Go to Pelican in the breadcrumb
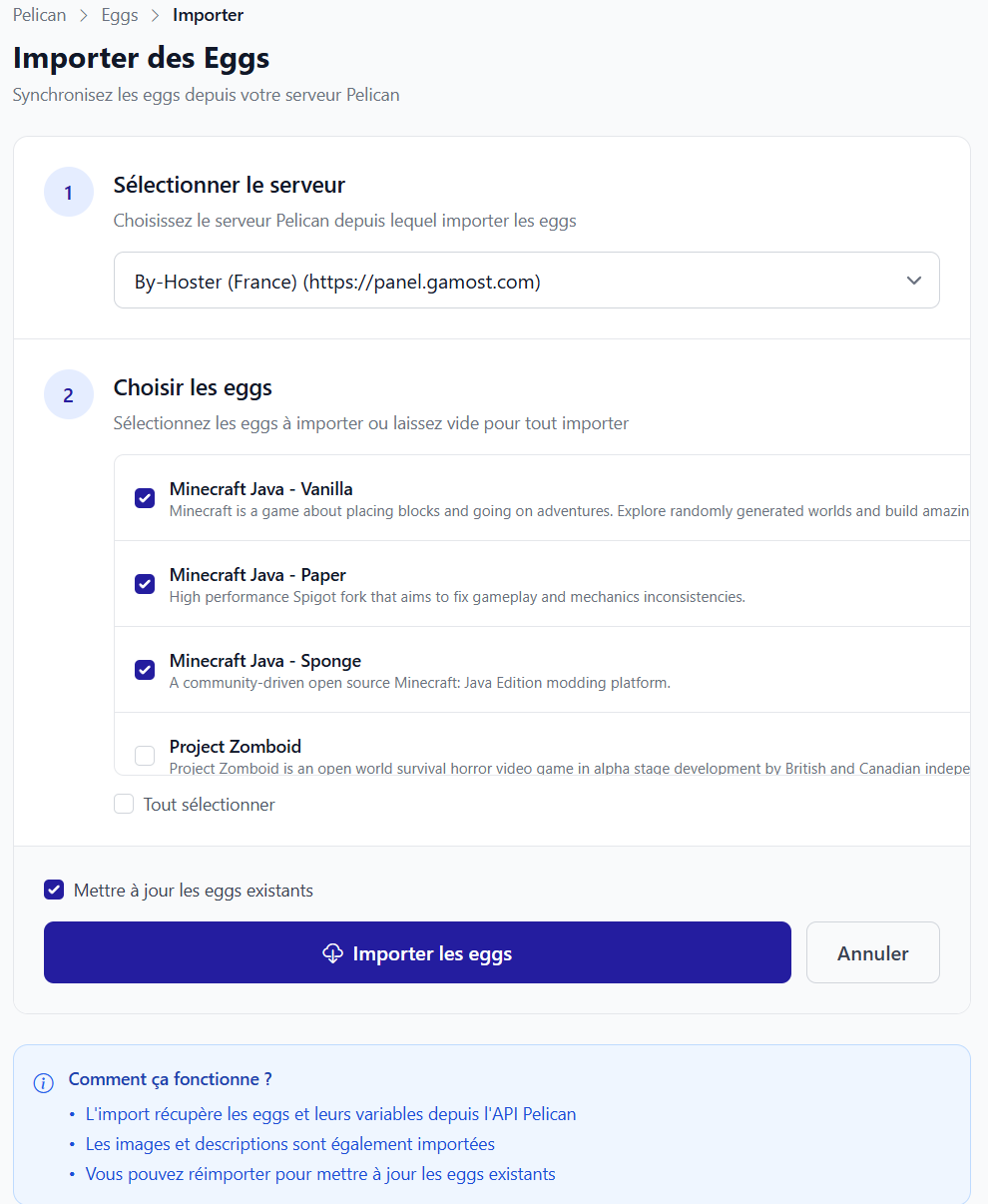Screen dimensions: 988x1204 (39, 16)
